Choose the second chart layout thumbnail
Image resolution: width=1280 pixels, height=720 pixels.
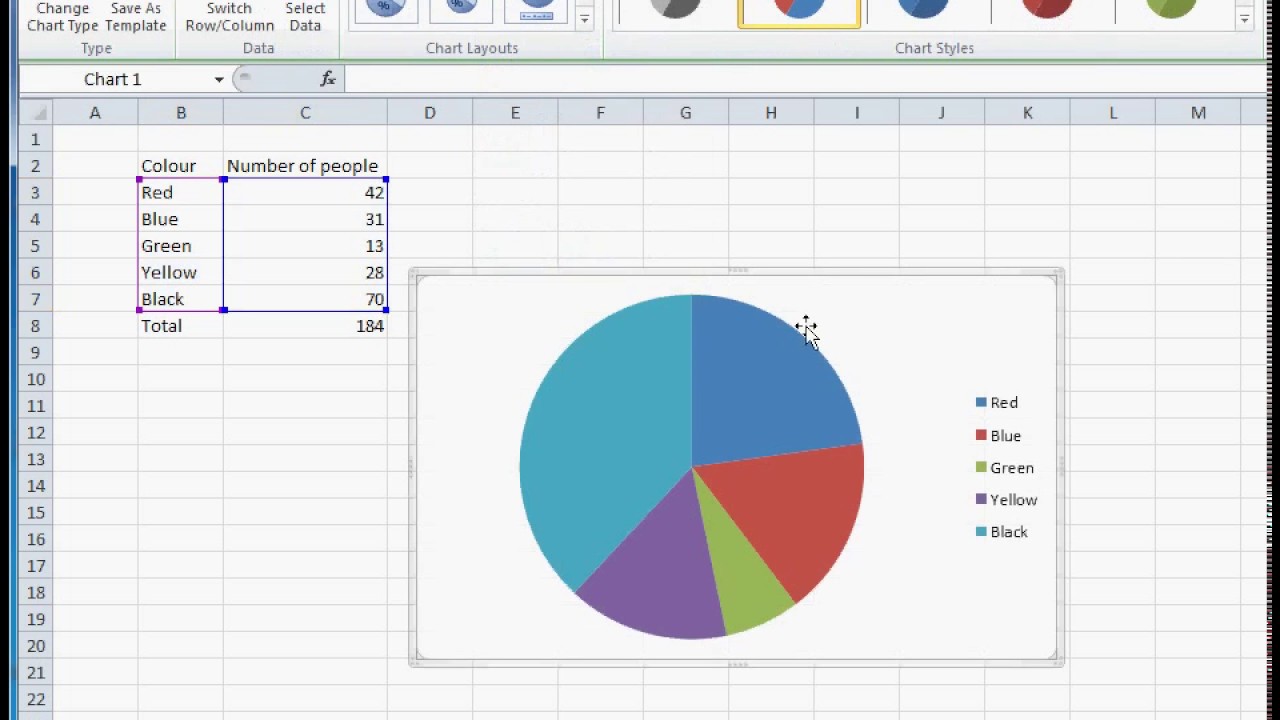pyautogui.click(x=461, y=11)
